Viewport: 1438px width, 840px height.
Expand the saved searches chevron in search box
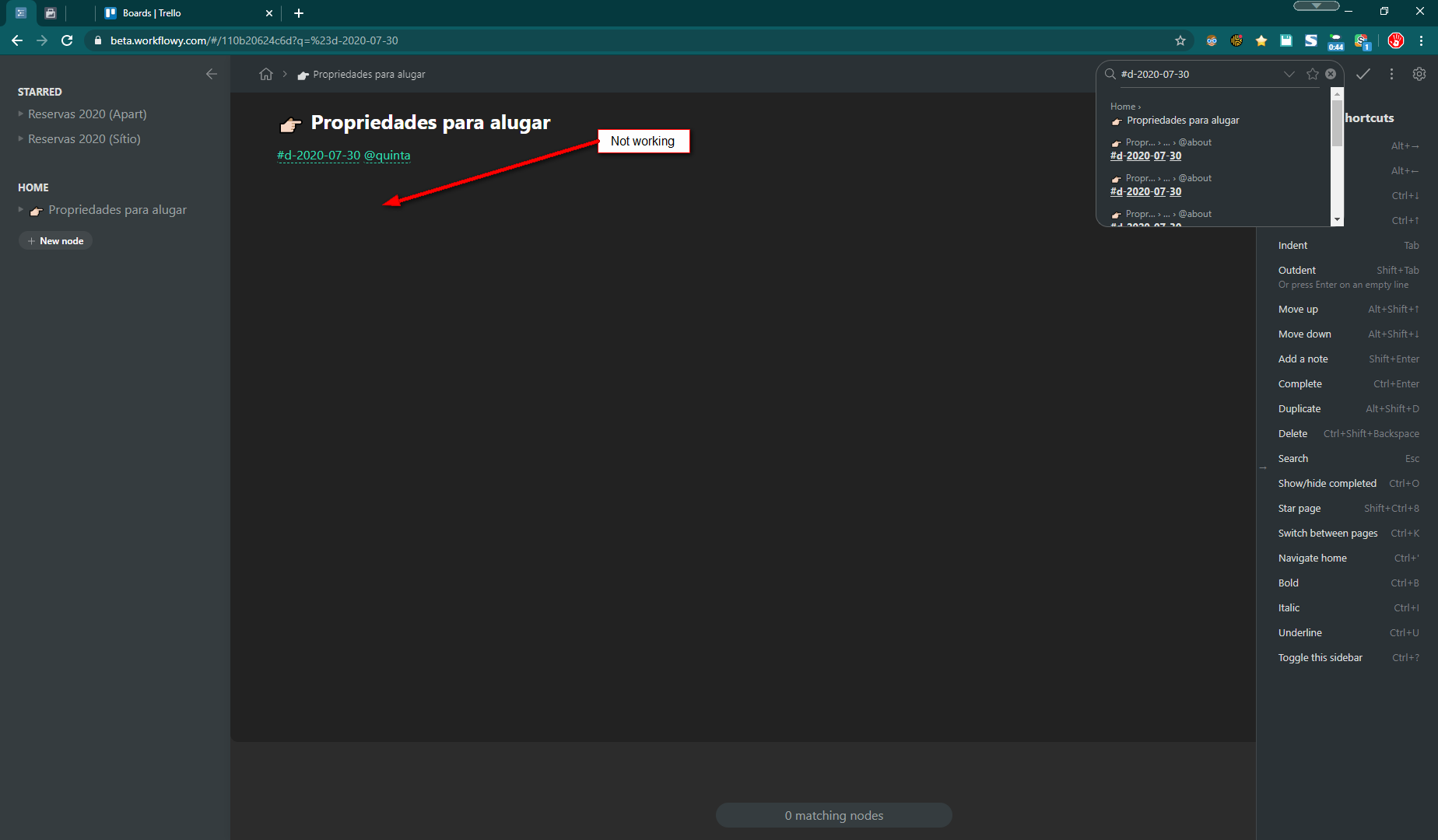coord(1289,74)
